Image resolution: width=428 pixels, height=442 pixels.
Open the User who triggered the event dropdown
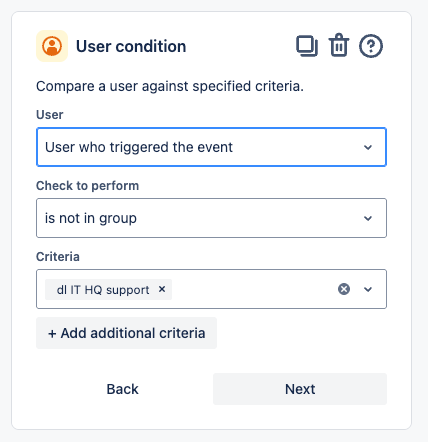(211, 147)
